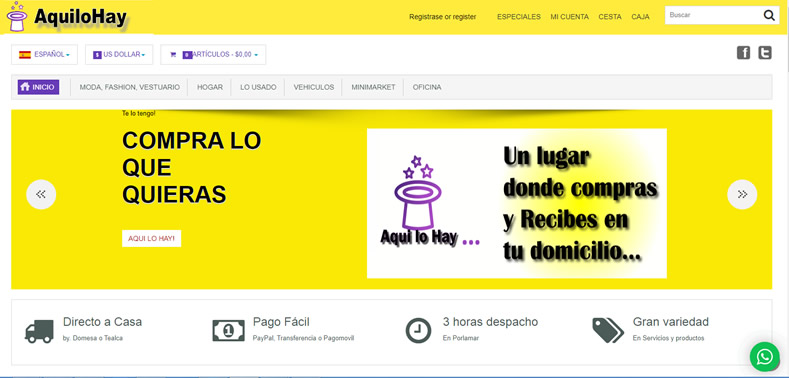Click 'En Porlamar' text
Viewport: 789px width, 378px height.
(x=461, y=338)
